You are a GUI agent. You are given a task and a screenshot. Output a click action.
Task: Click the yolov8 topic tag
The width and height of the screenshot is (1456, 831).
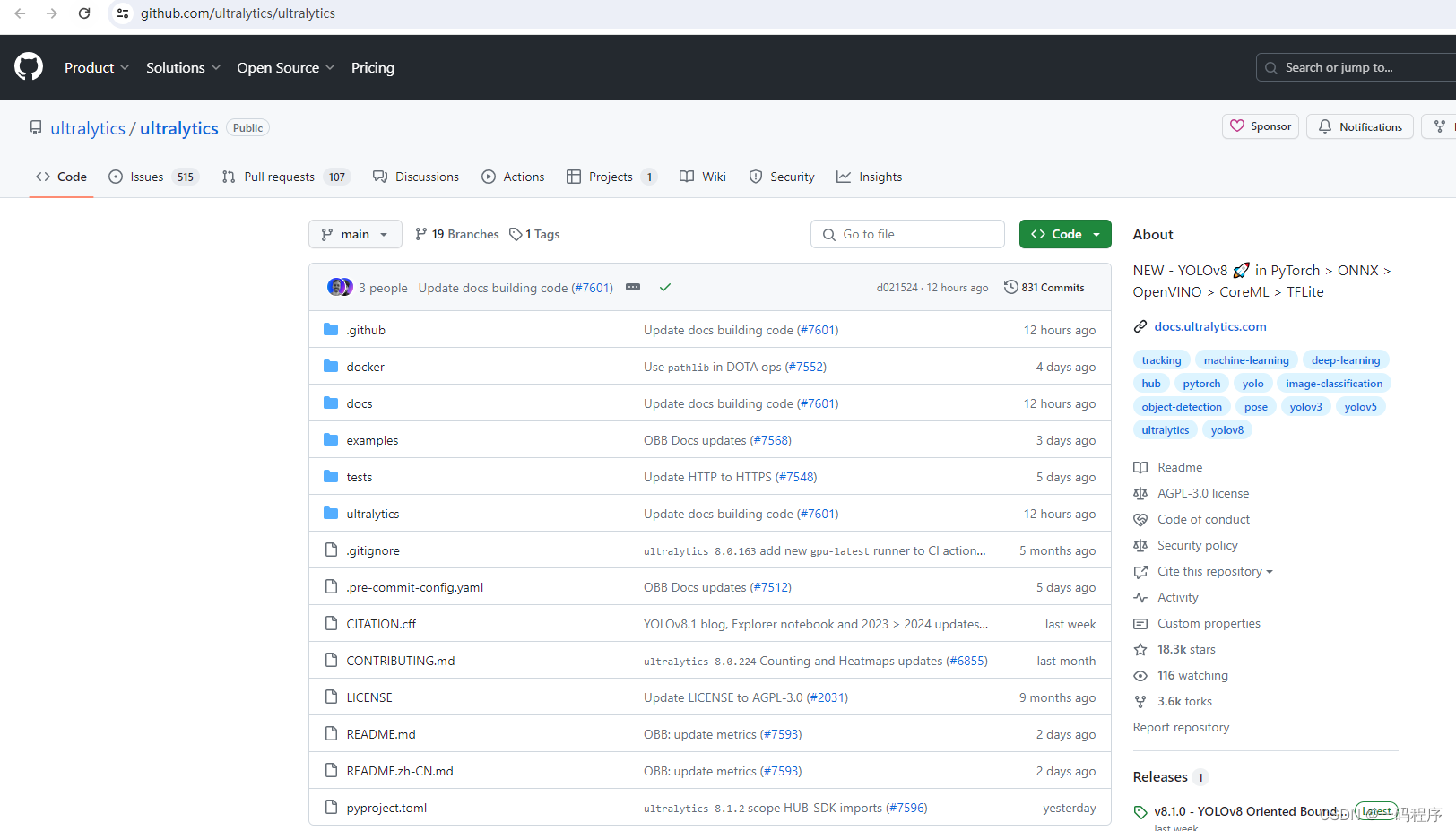1227,429
